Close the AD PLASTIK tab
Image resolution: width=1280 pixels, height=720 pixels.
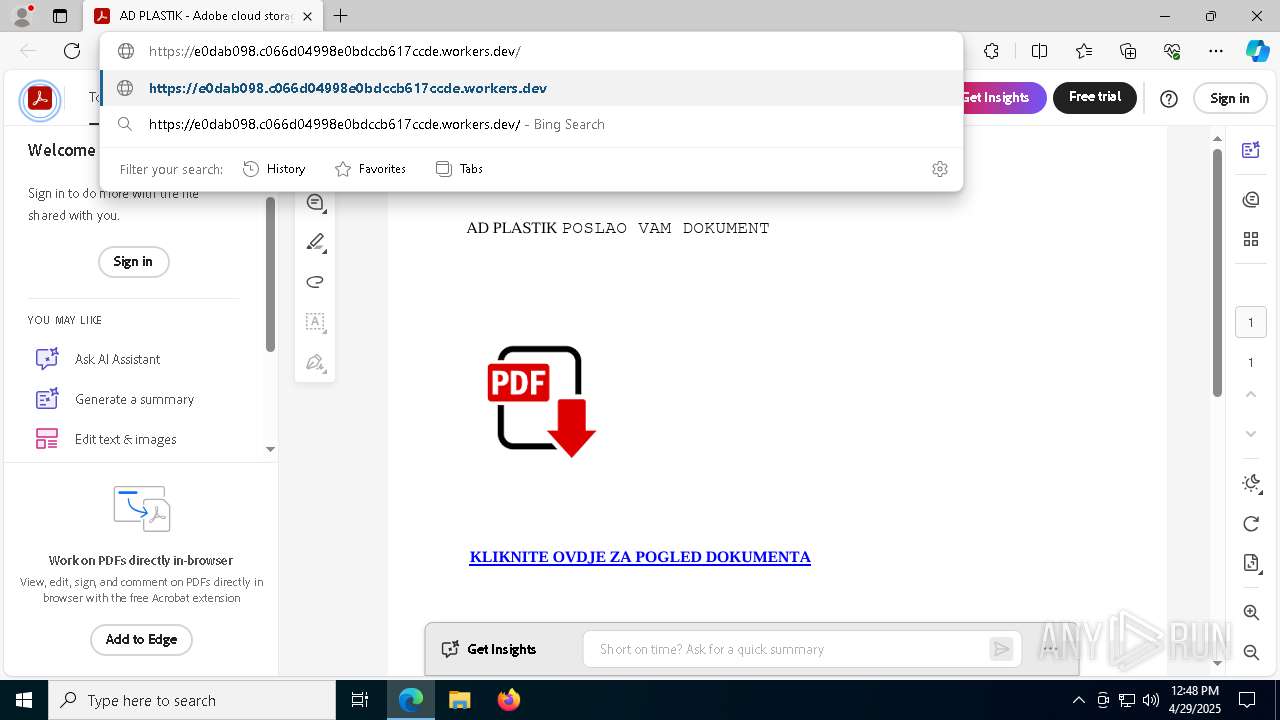point(307,16)
